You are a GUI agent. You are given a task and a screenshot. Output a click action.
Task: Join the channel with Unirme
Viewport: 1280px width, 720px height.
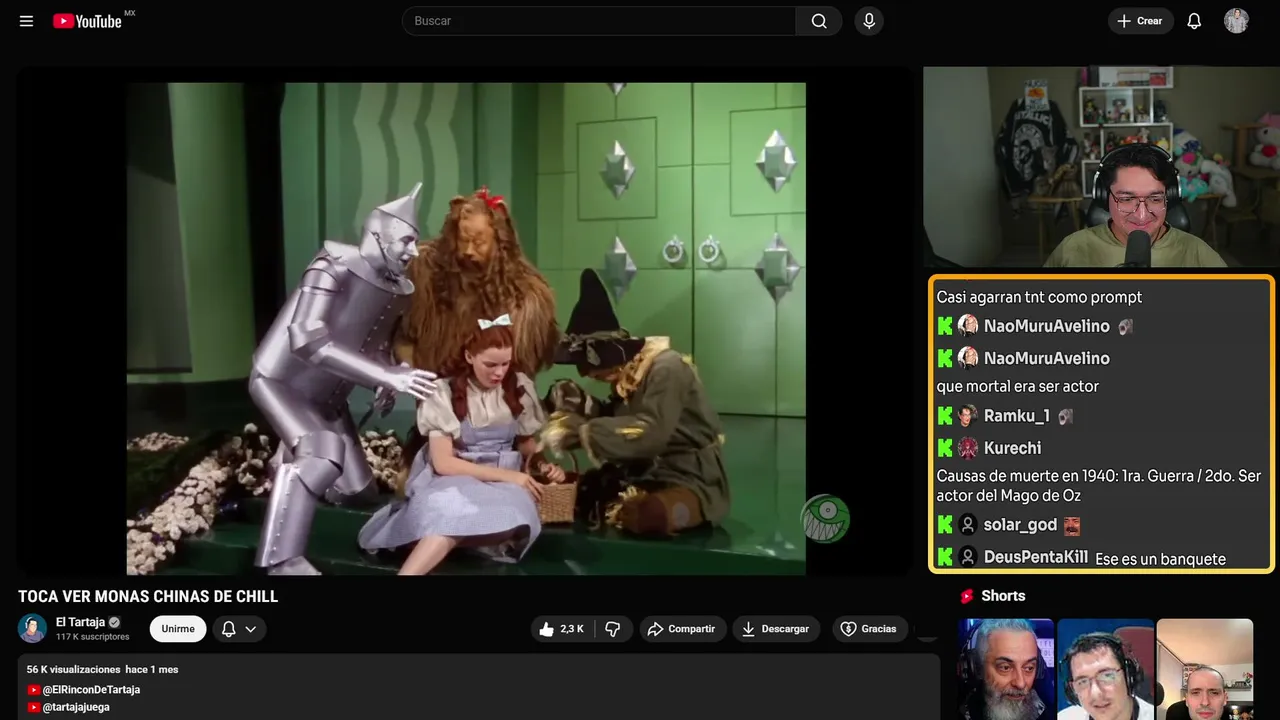click(x=178, y=629)
